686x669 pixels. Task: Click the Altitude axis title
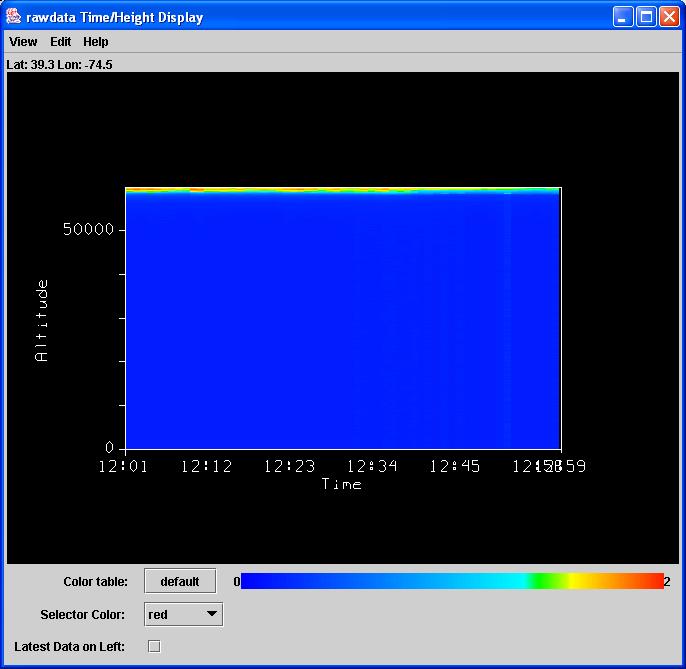click(x=41, y=320)
